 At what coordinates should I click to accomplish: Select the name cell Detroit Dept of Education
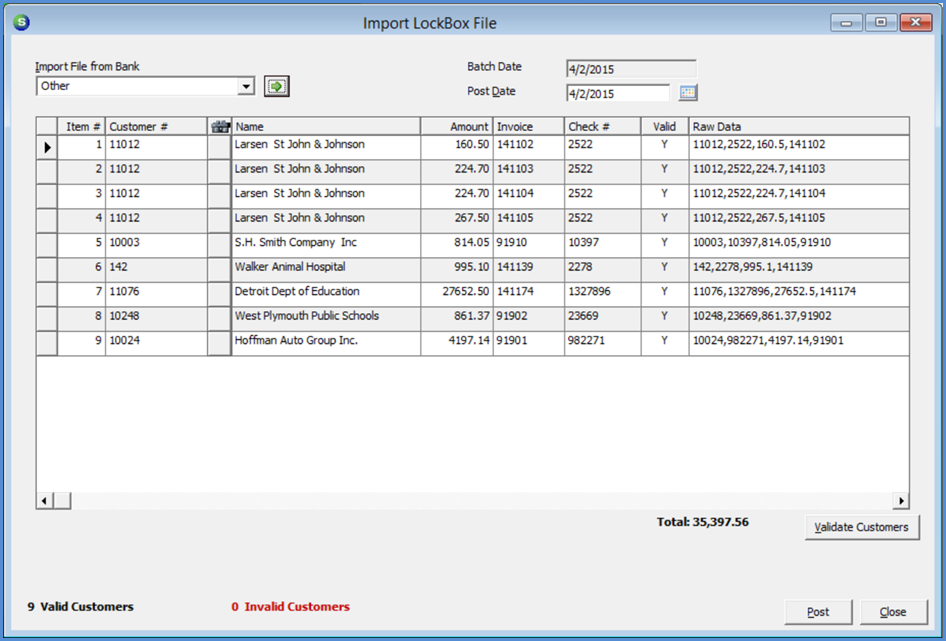tap(326, 295)
